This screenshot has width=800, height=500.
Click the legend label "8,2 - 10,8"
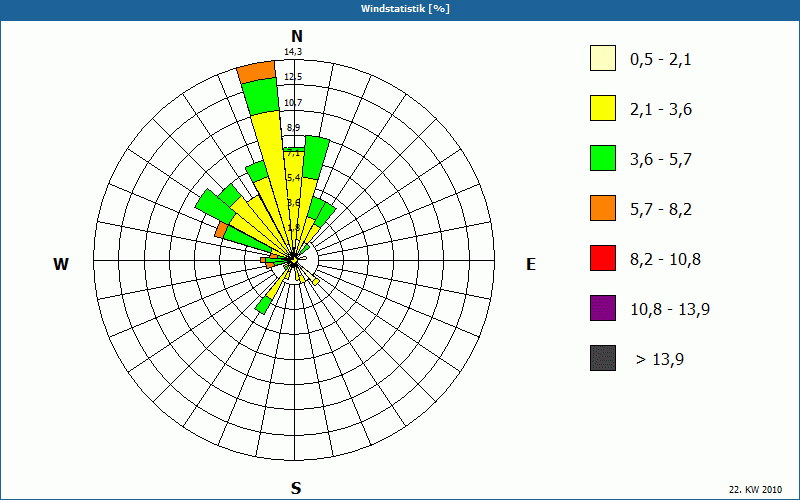tap(665, 260)
